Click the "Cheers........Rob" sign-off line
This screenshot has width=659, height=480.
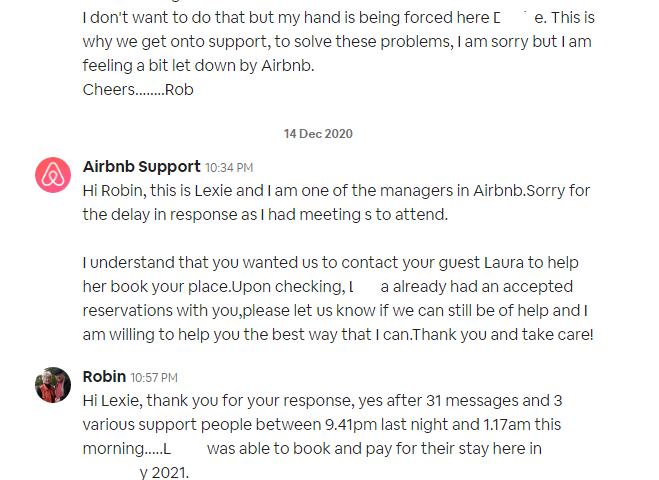coord(138,89)
